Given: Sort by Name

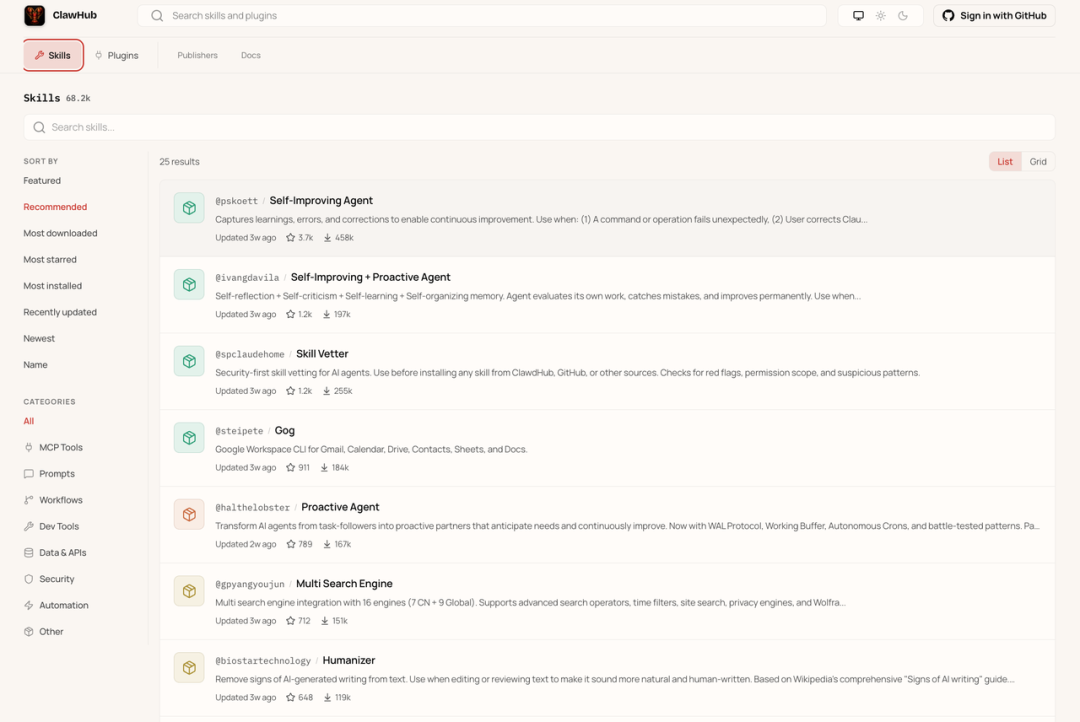Looking at the screenshot, I should point(35,364).
